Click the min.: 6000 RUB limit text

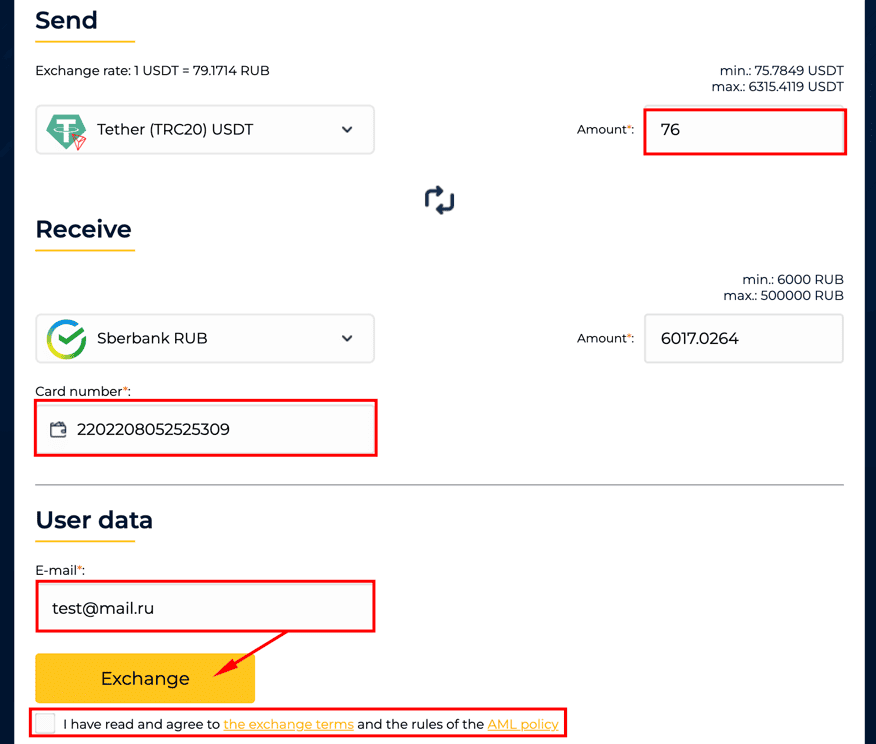[793, 279]
